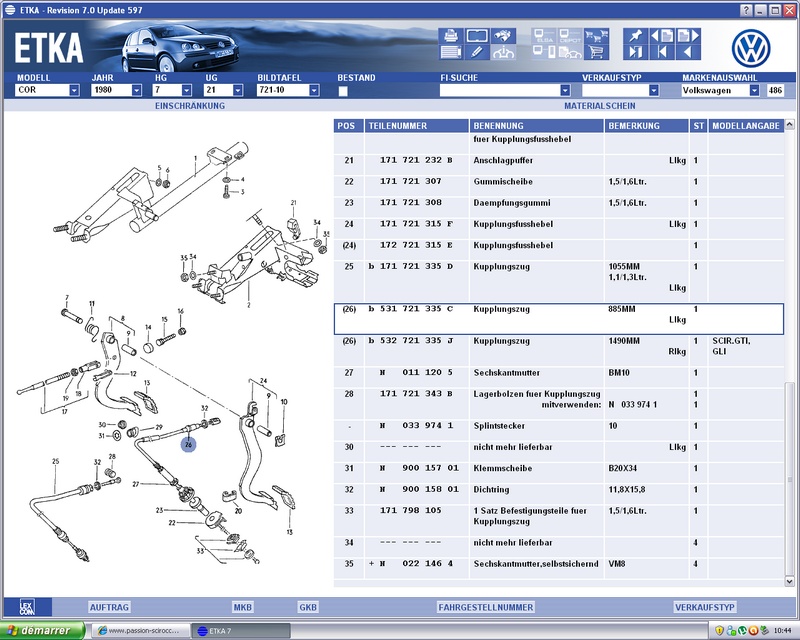Click the parts list scrollbar thumb
This screenshot has height=640, width=800.
coord(789,477)
